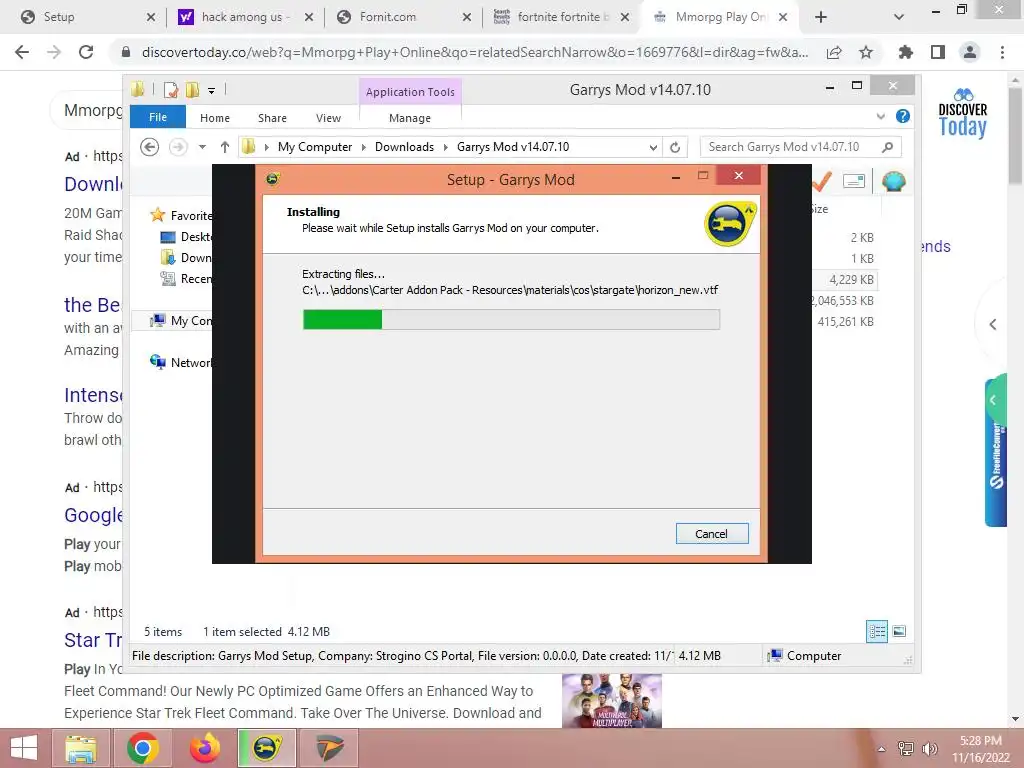
Task: Select Desktop in the navigation pane
Action: coord(186,236)
